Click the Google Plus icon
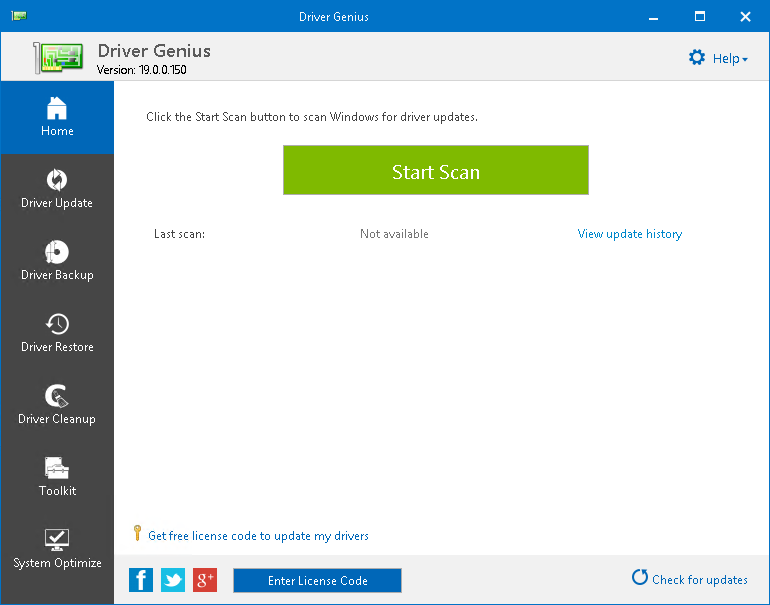Image resolution: width=770 pixels, height=605 pixels. 205,580
